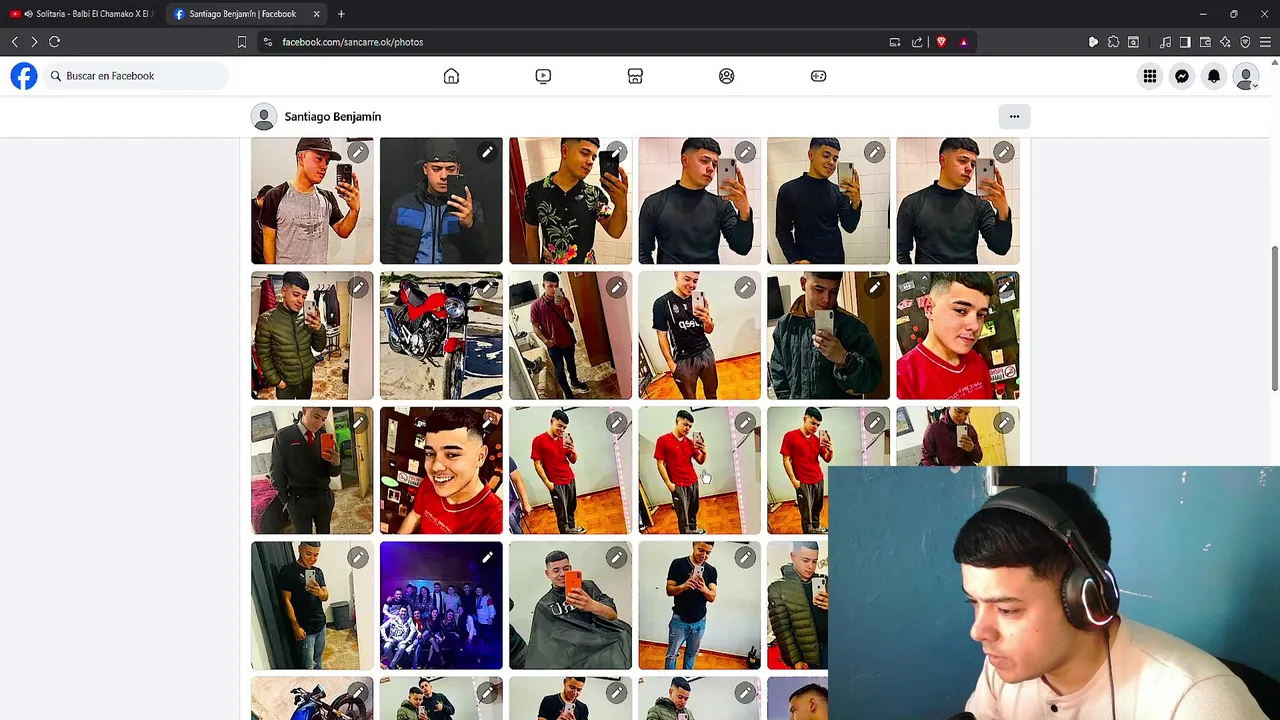Open the blue and black jacket selfie
This screenshot has width=1280, height=720.
(x=441, y=201)
